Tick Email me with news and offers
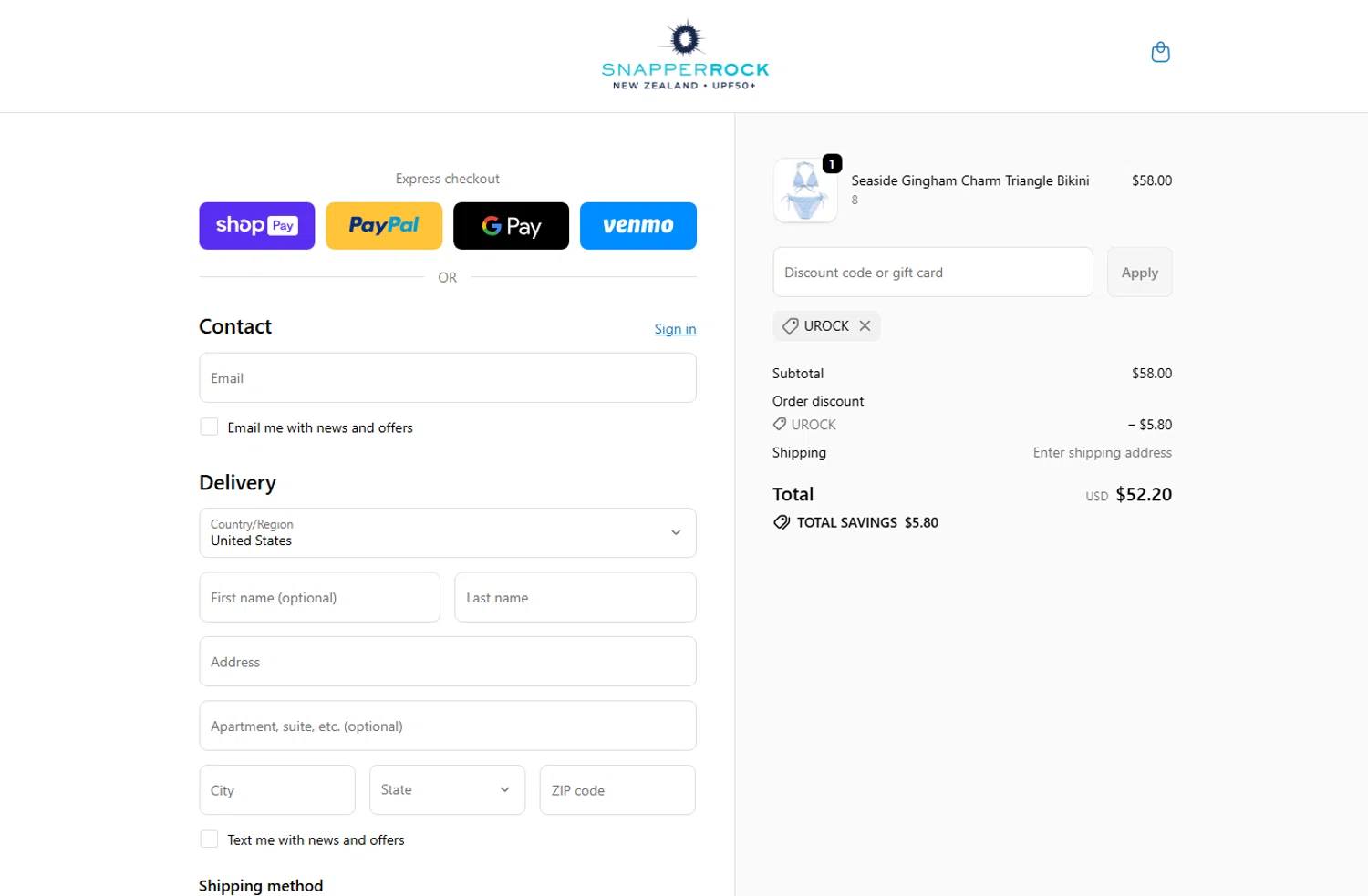The width and height of the screenshot is (1368, 896). (x=209, y=427)
